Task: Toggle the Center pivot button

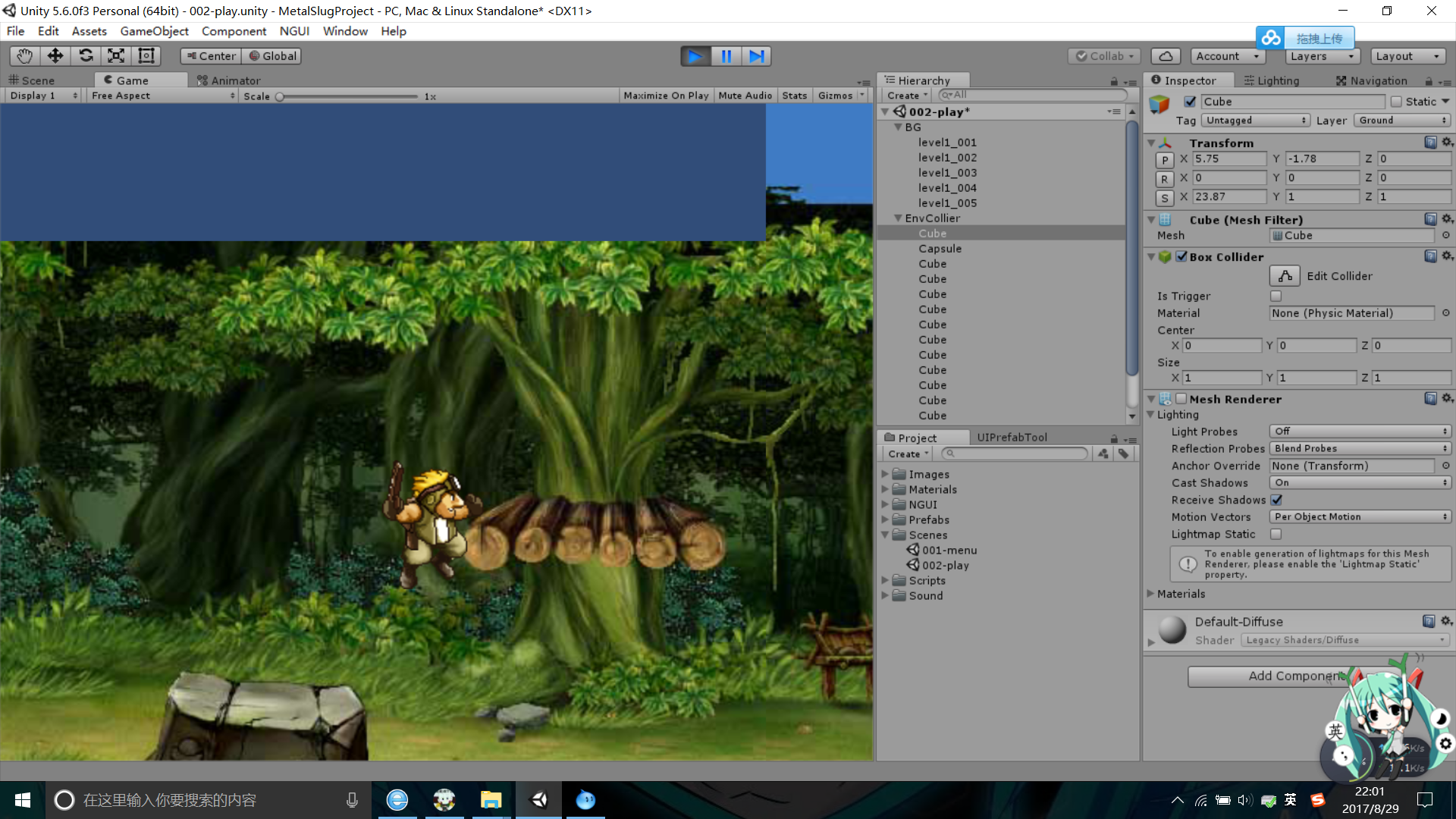Action: tap(211, 56)
